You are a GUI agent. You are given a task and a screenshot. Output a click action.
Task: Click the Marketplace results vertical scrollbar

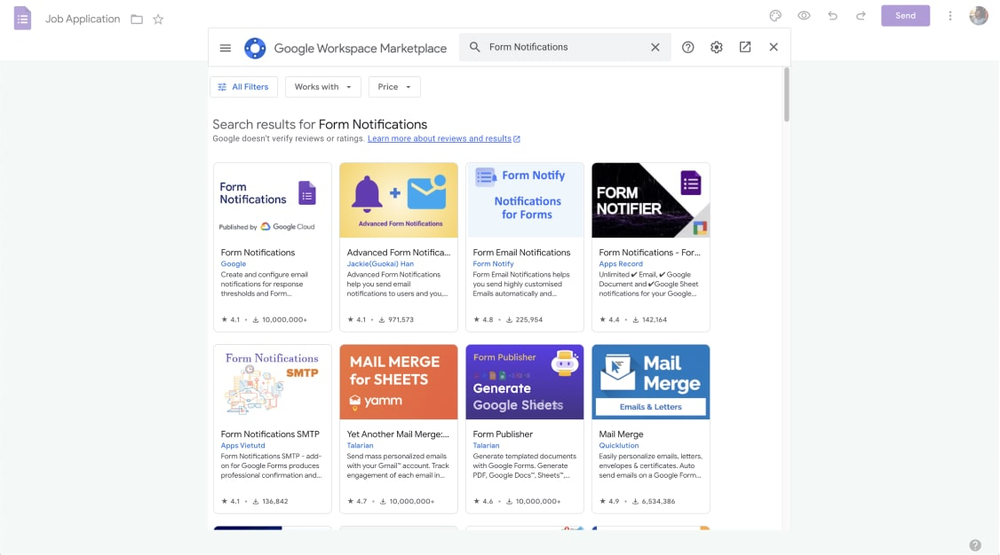point(786,95)
